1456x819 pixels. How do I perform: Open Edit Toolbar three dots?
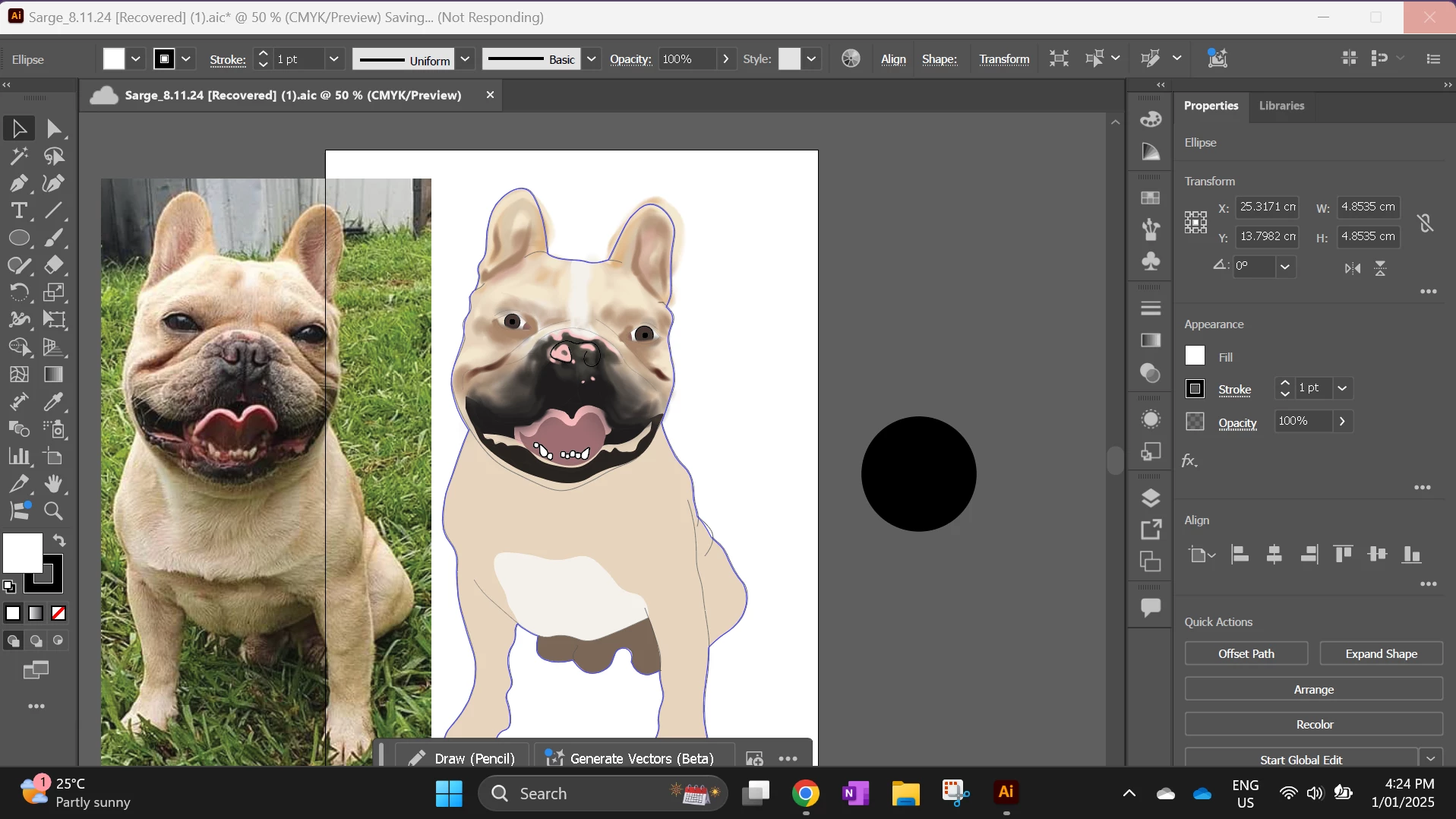(x=36, y=707)
